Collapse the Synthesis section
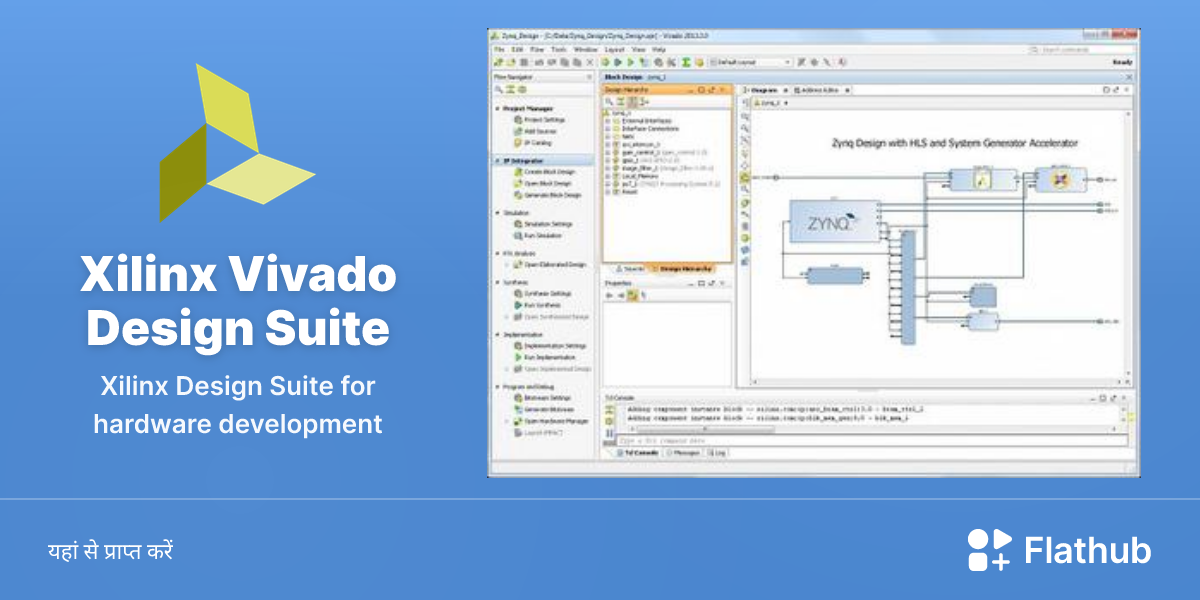1200x600 pixels. (498, 282)
